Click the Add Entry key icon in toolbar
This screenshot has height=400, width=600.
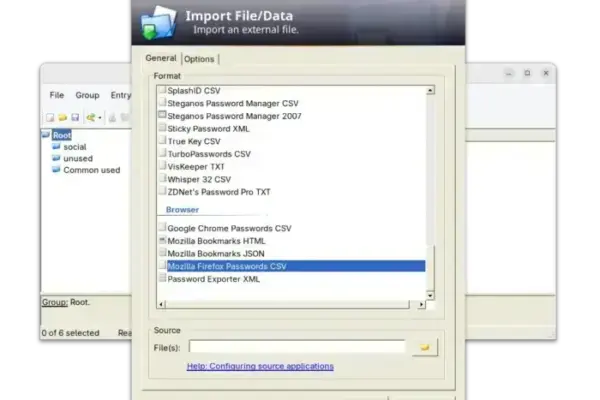(91, 118)
